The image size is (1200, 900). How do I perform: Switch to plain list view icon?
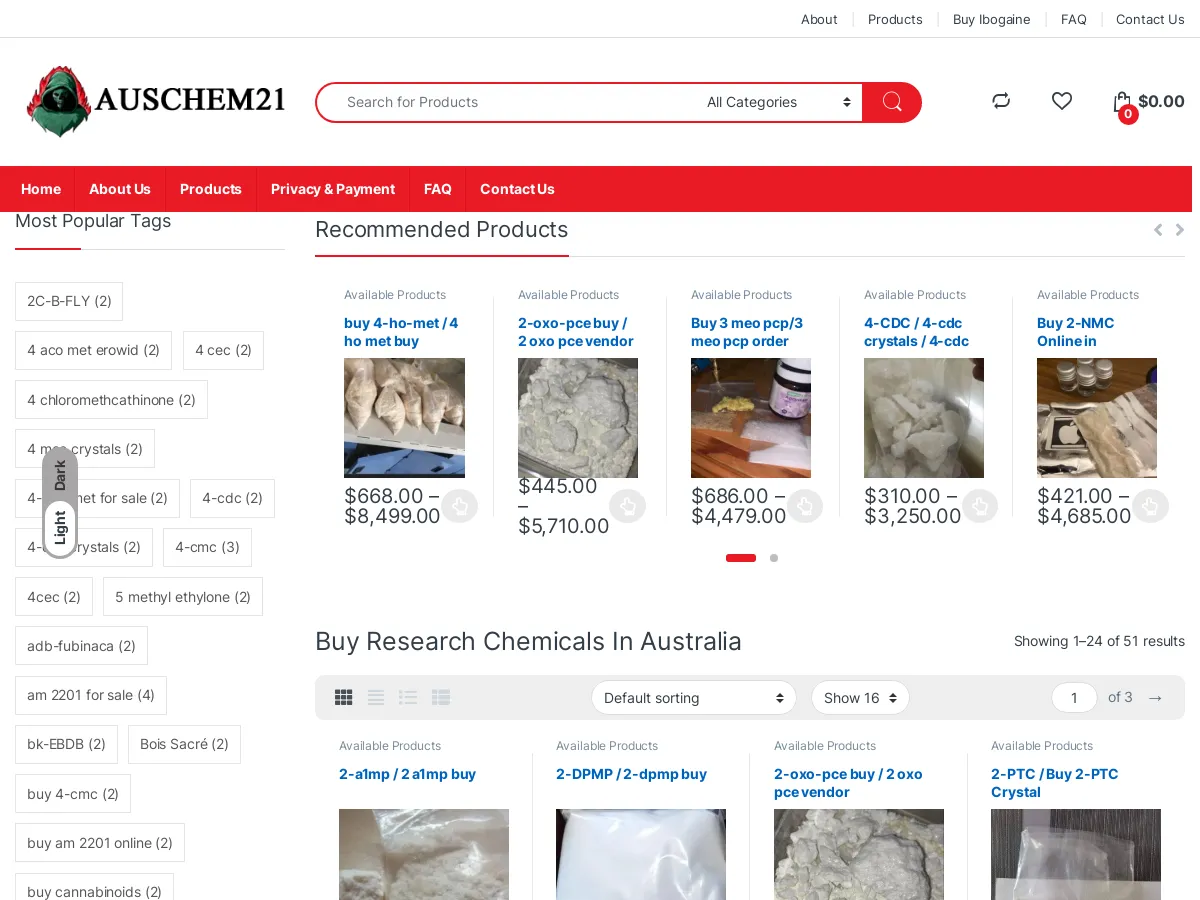376,698
